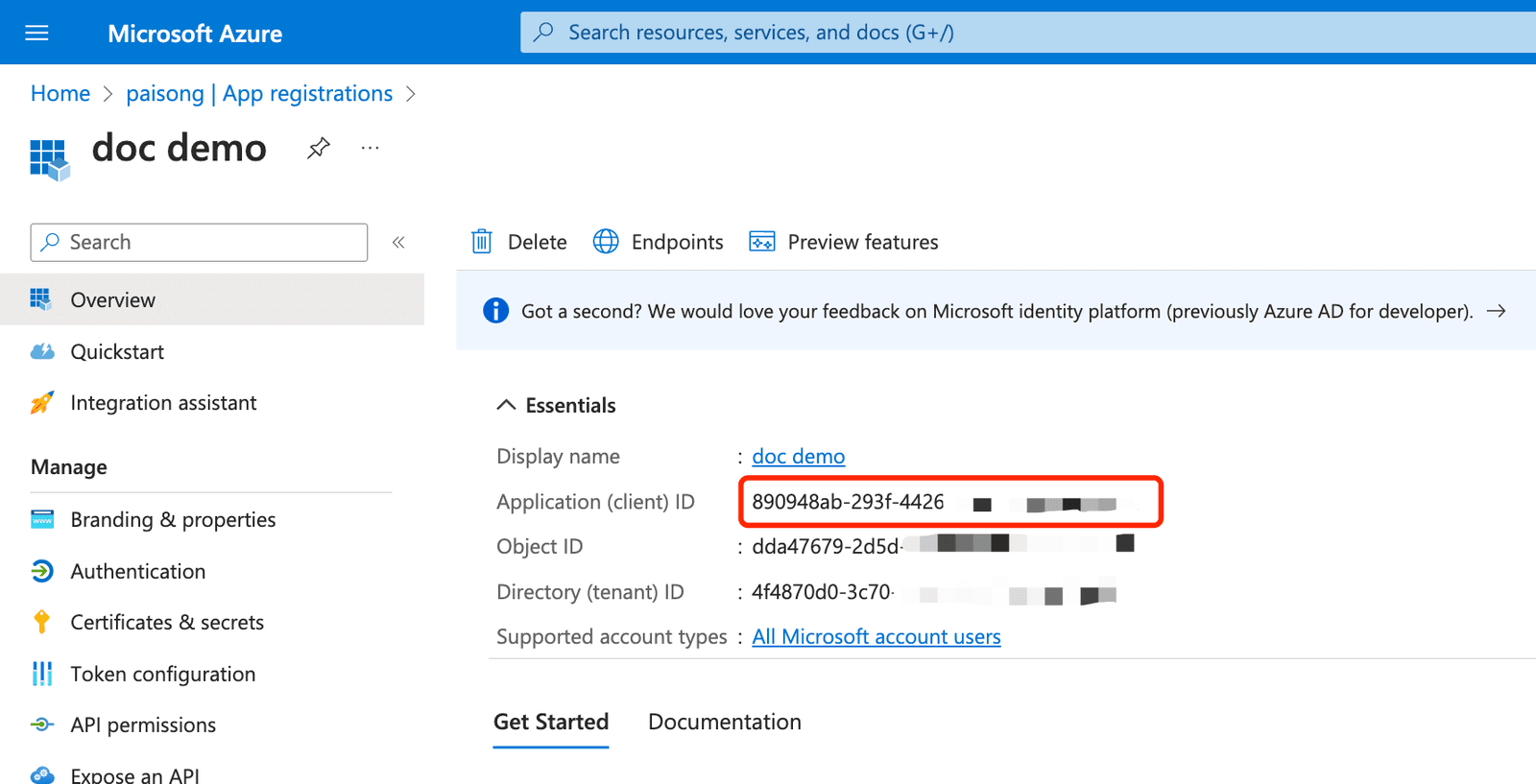Click the Display name label
Screen dimensions: 1536x784
(x=558, y=456)
